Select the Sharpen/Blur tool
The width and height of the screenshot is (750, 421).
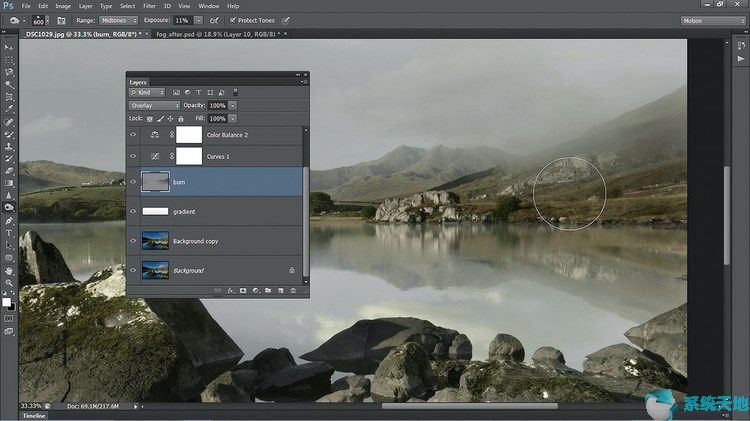9,196
